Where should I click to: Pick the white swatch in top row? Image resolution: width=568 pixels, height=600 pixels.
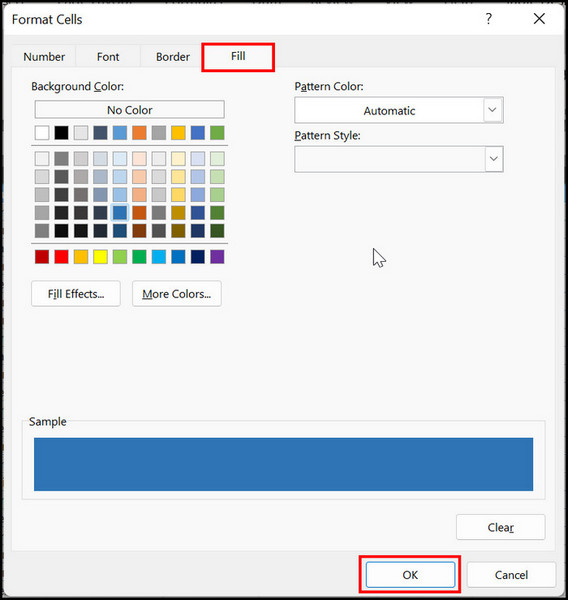[x=42, y=133]
